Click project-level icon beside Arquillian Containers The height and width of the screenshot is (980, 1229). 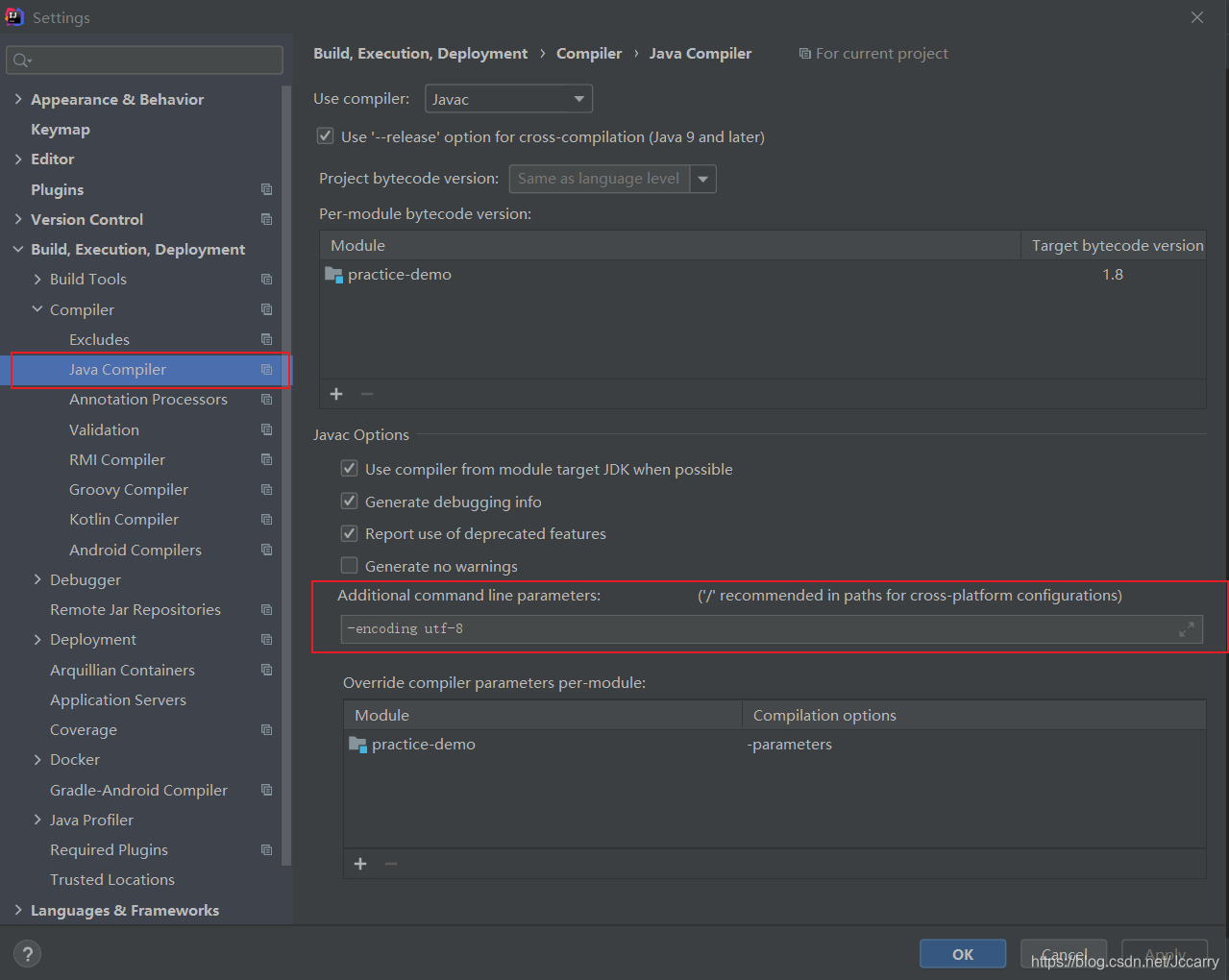(x=267, y=670)
